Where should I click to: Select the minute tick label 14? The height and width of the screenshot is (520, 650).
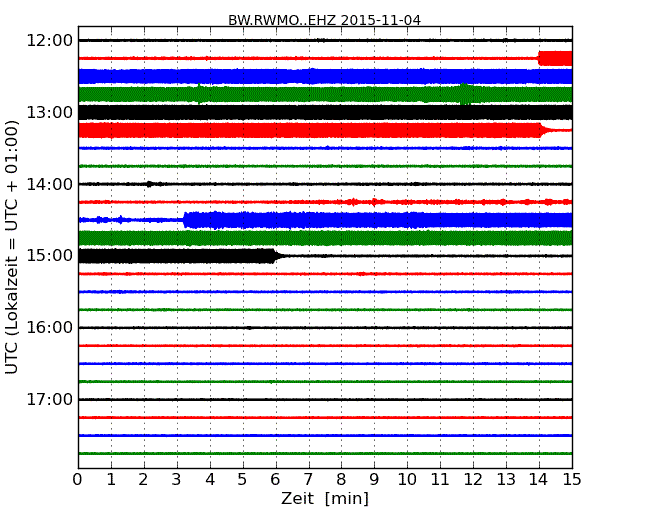click(x=539, y=480)
